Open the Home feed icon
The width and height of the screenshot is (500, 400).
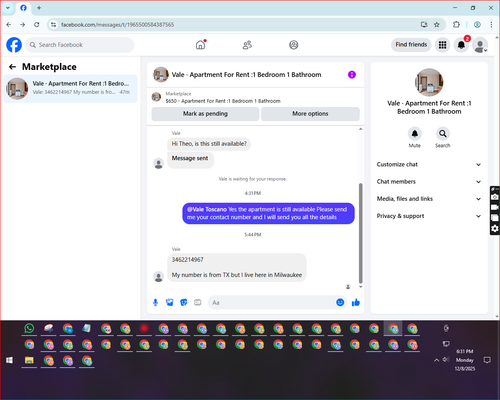coord(200,45)
